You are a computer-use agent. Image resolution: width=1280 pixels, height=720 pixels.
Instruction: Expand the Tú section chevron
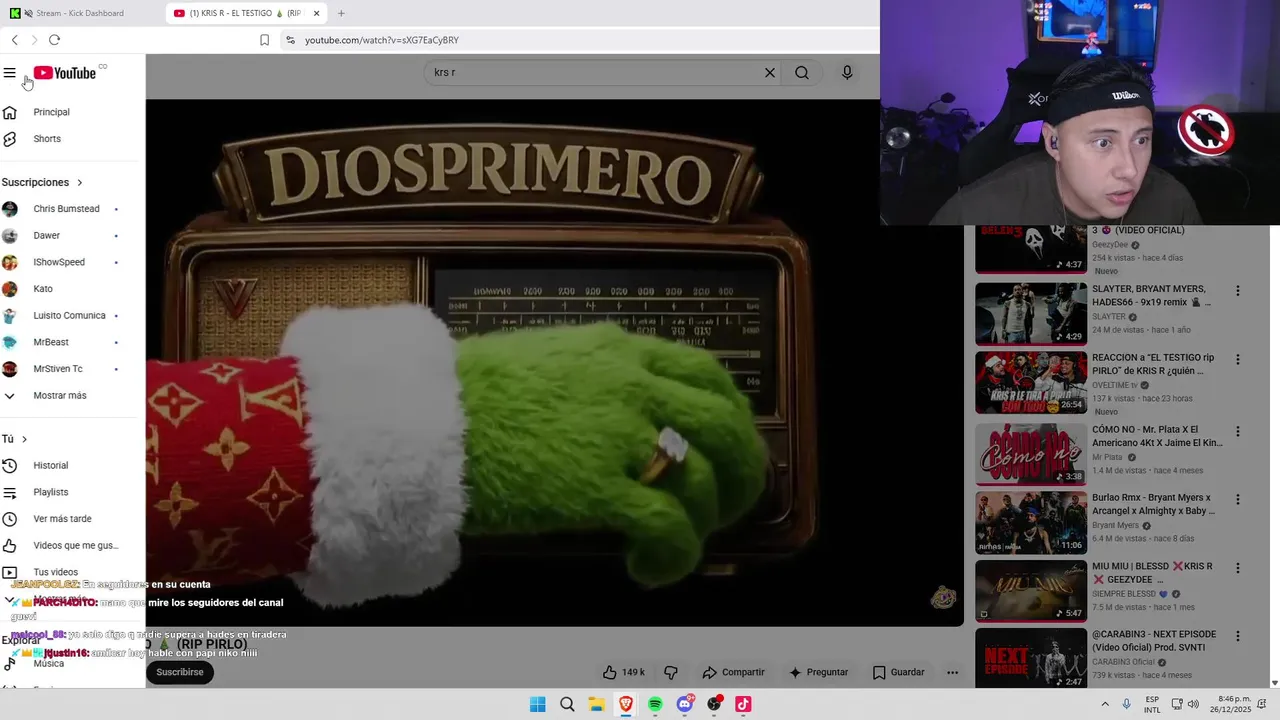24,439
